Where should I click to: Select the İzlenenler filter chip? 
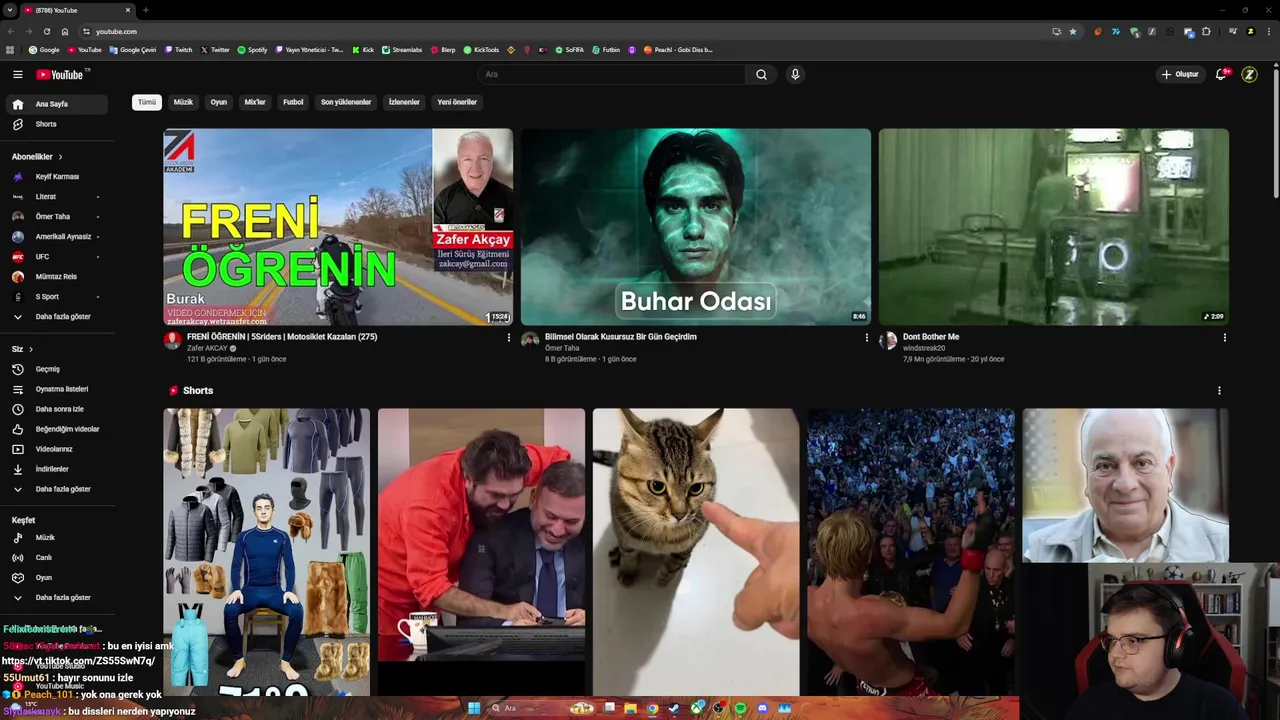[404, 102]
